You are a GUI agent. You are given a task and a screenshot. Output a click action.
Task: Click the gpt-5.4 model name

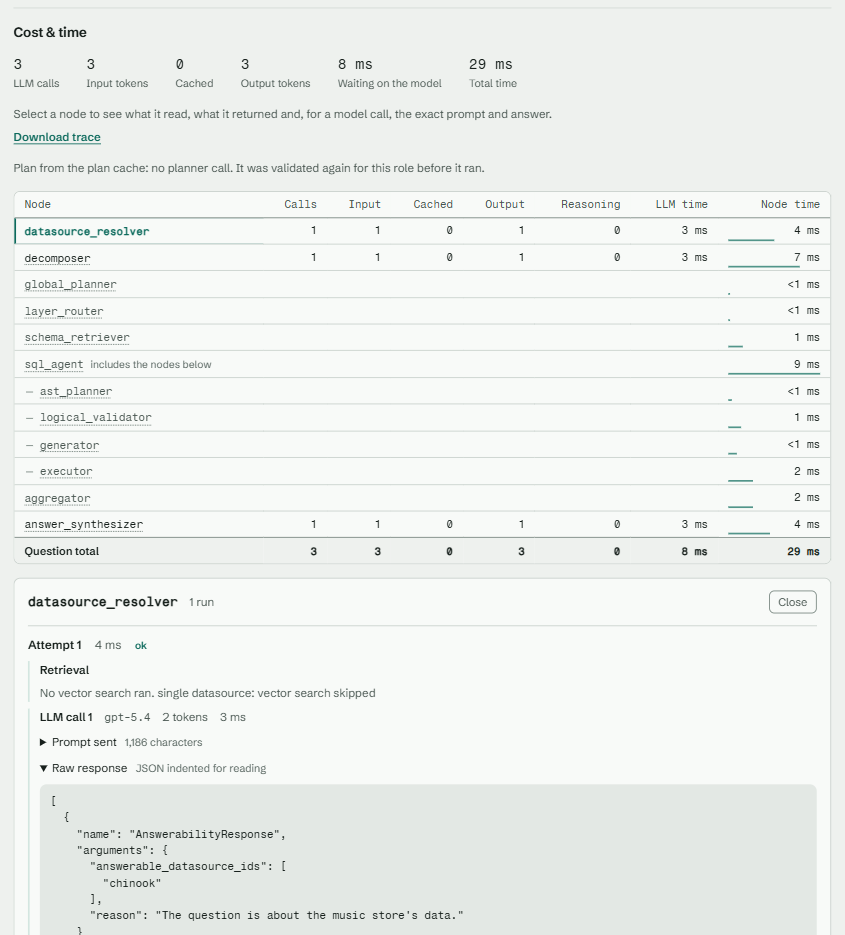pos(127,717)
